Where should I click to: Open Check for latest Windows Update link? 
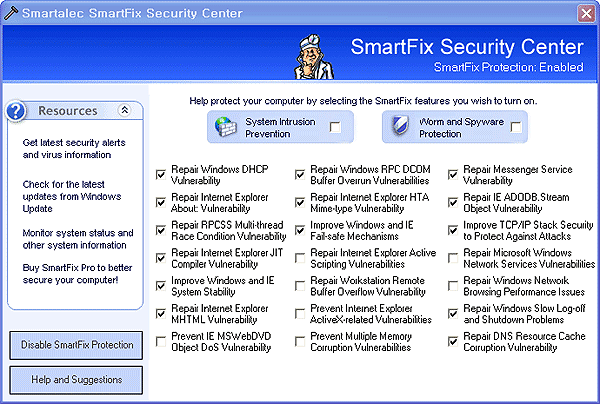tap(72, 197)
